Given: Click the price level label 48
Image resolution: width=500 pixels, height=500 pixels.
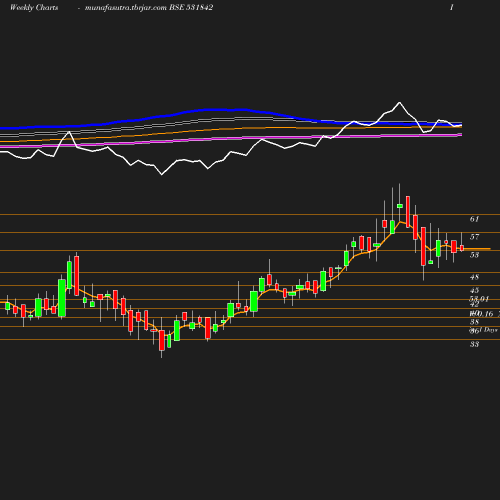Looking at the screenshot, I should [474, 277].
